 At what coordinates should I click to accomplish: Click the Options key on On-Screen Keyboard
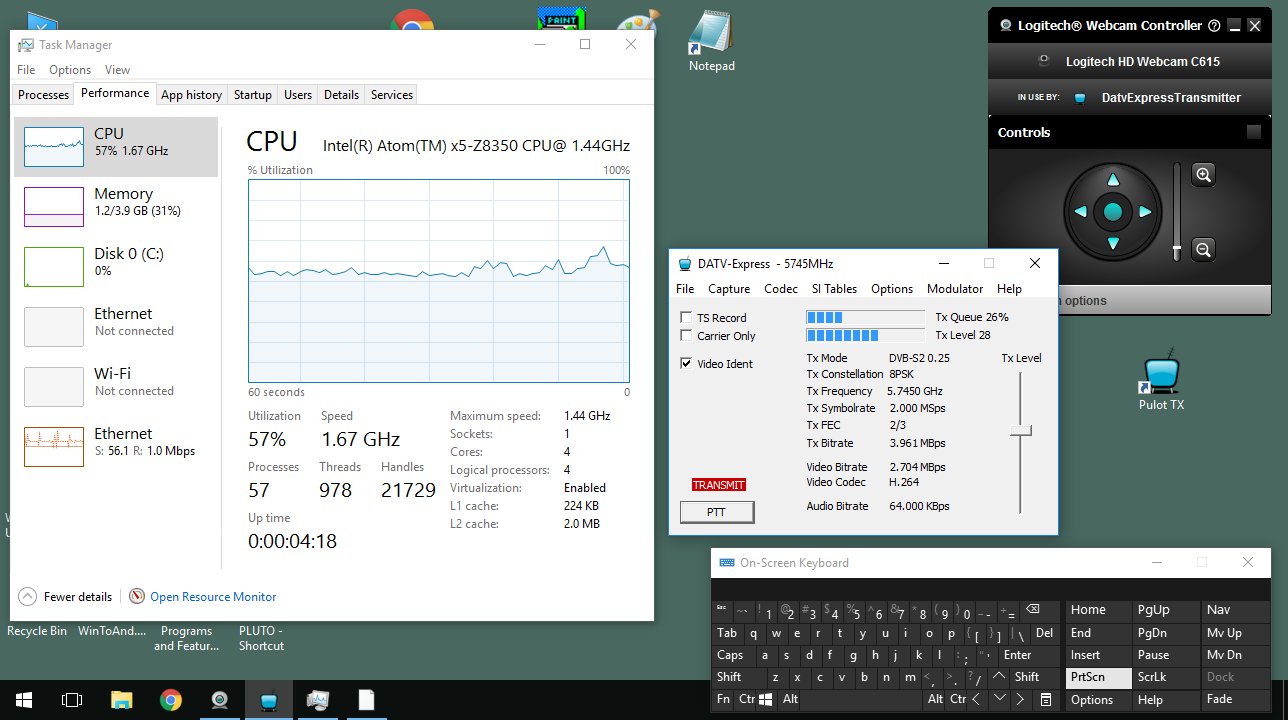point(1098,699)
